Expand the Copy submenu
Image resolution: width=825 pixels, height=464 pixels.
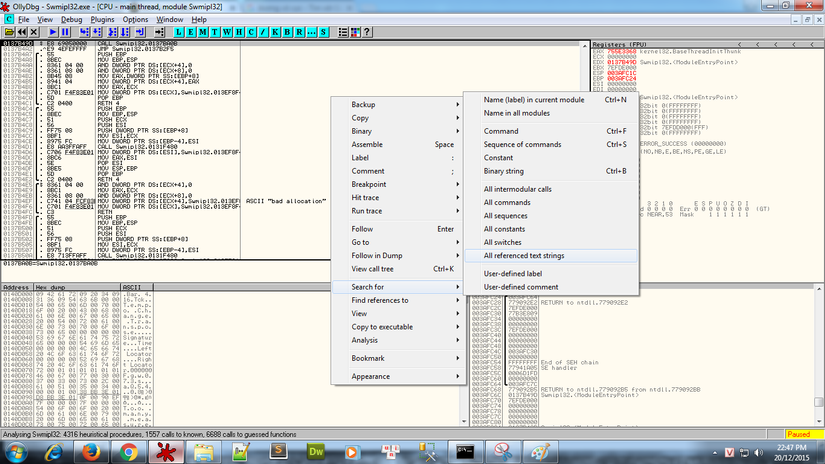click(398, 118)
